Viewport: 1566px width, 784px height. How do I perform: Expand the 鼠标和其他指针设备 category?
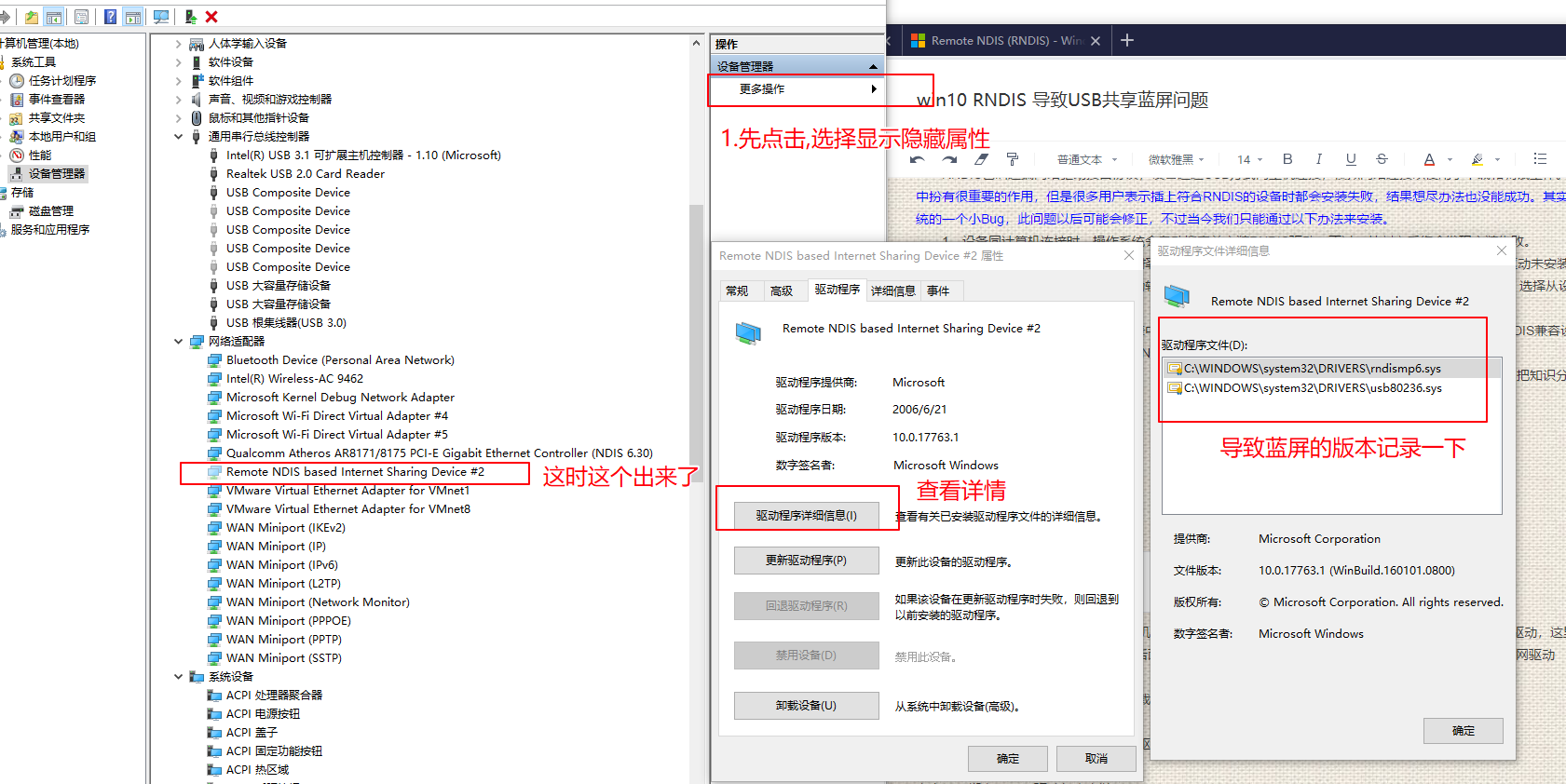[178, 118]
